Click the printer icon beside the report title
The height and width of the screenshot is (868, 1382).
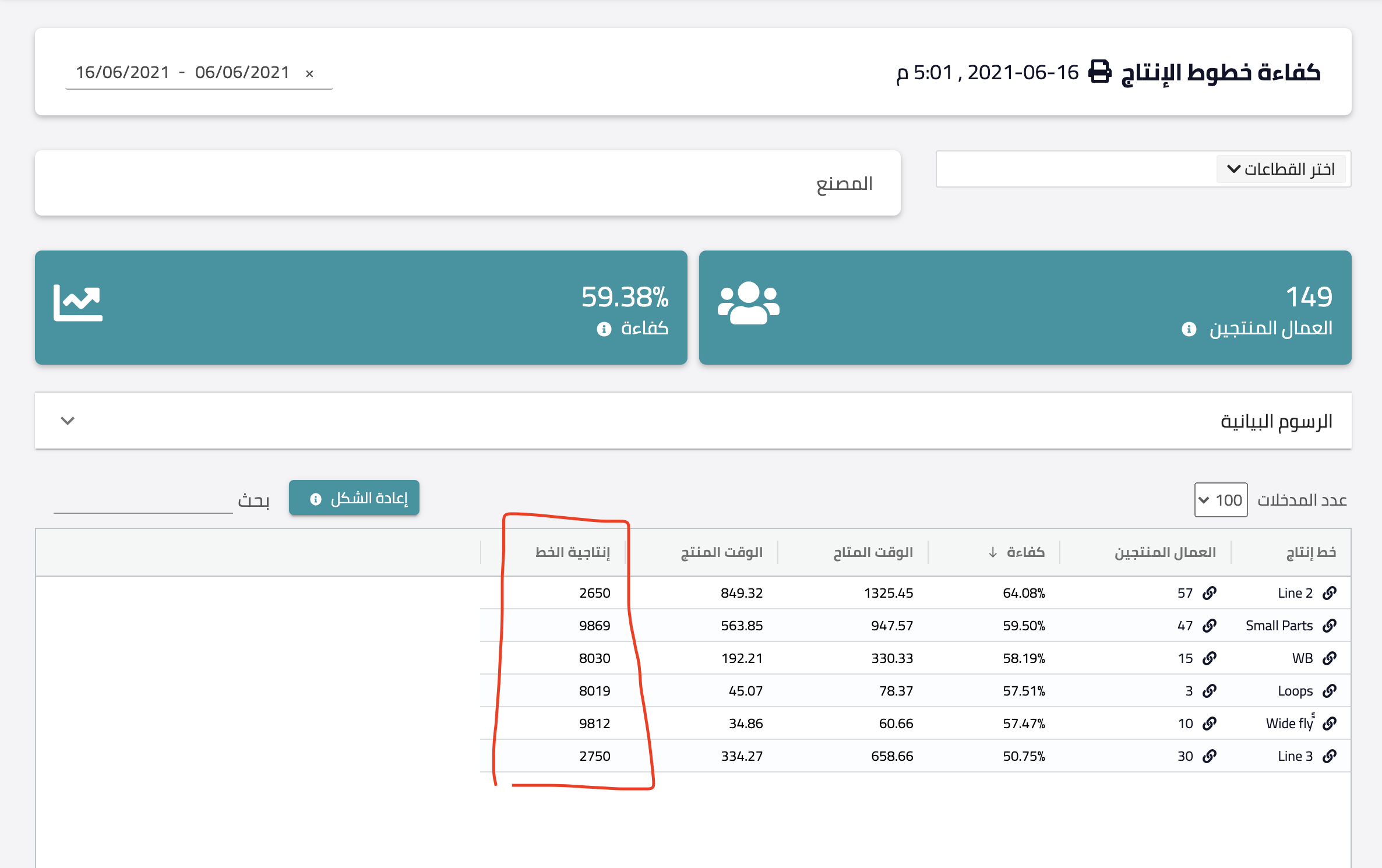click(x=1099, y=72)
